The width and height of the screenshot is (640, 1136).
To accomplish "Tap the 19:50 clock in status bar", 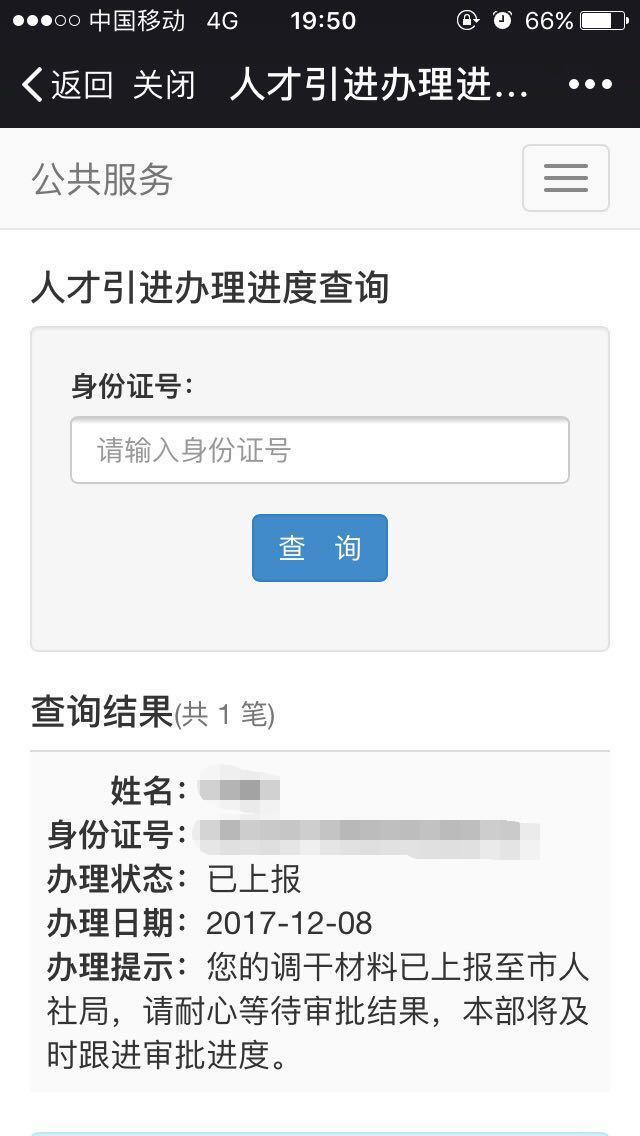I will 323,20.
